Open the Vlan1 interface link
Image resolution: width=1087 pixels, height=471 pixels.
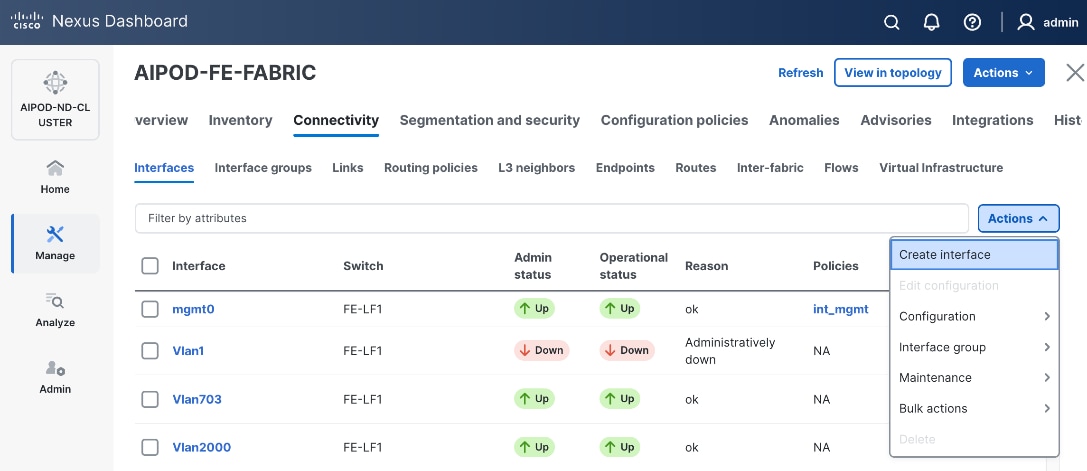189,351
